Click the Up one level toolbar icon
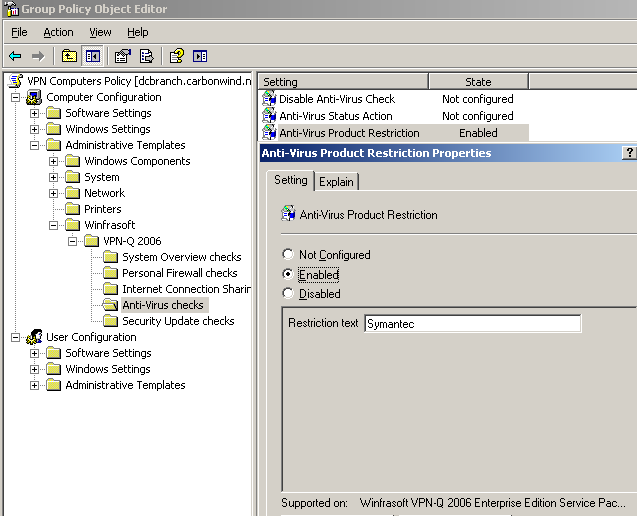This screenshot has width=637, height=516. click(69, 56)
